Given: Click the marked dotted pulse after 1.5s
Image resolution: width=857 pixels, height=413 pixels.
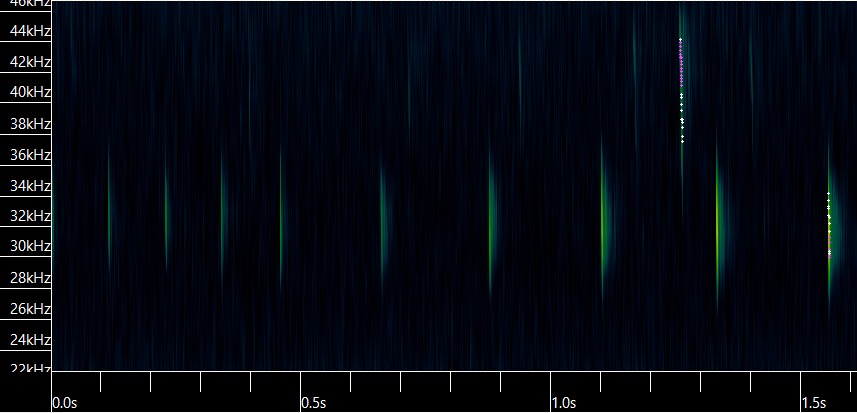Looking at the screenshot, I should tap(829, 225).
